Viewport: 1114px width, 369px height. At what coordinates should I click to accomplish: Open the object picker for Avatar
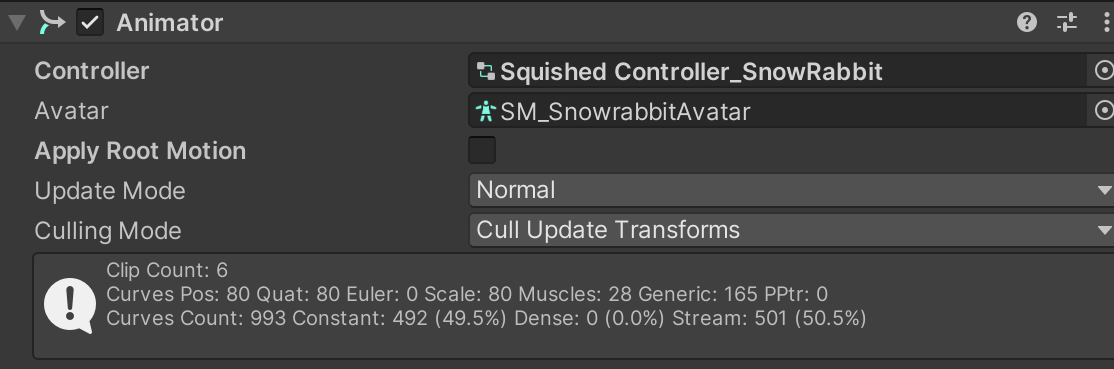pos(1103,111)
